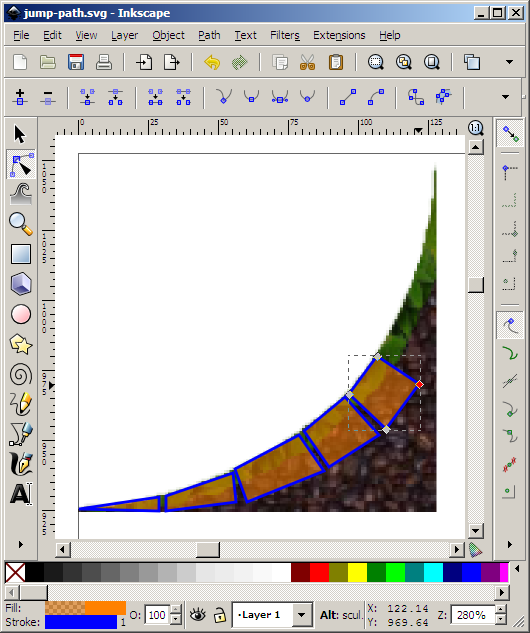Select the Zoom magnifier tool
530x633 pixels.
(x=21, y=224)
